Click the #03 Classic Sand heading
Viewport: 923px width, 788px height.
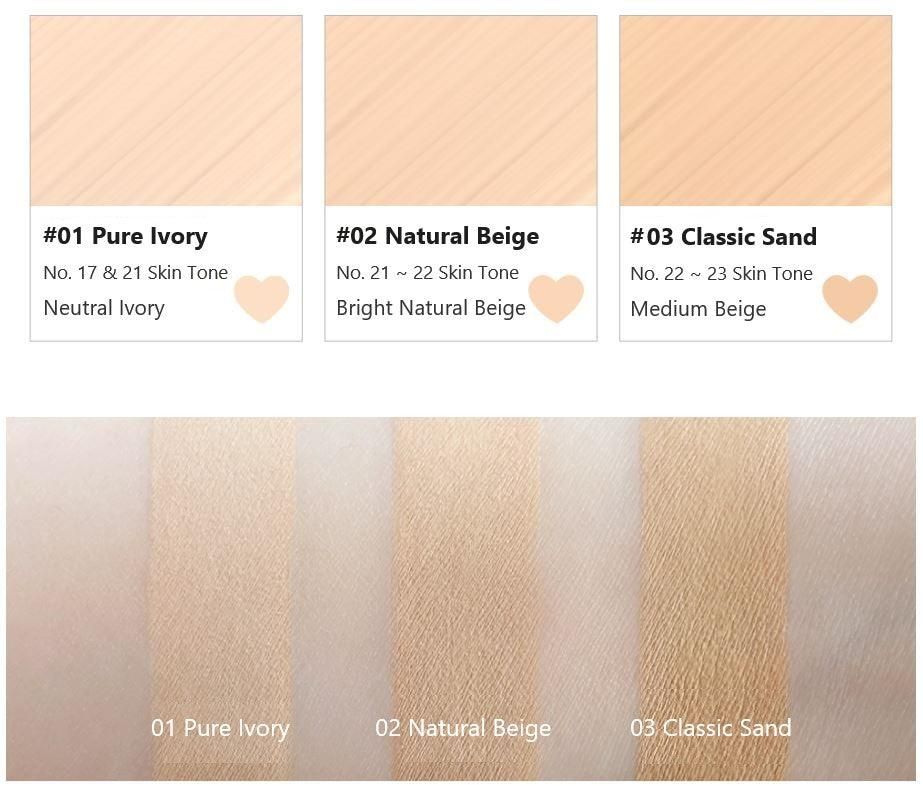click(723, 237)
